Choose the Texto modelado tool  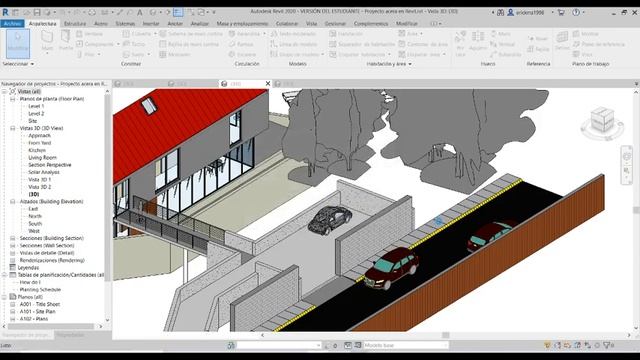point(293,34)
